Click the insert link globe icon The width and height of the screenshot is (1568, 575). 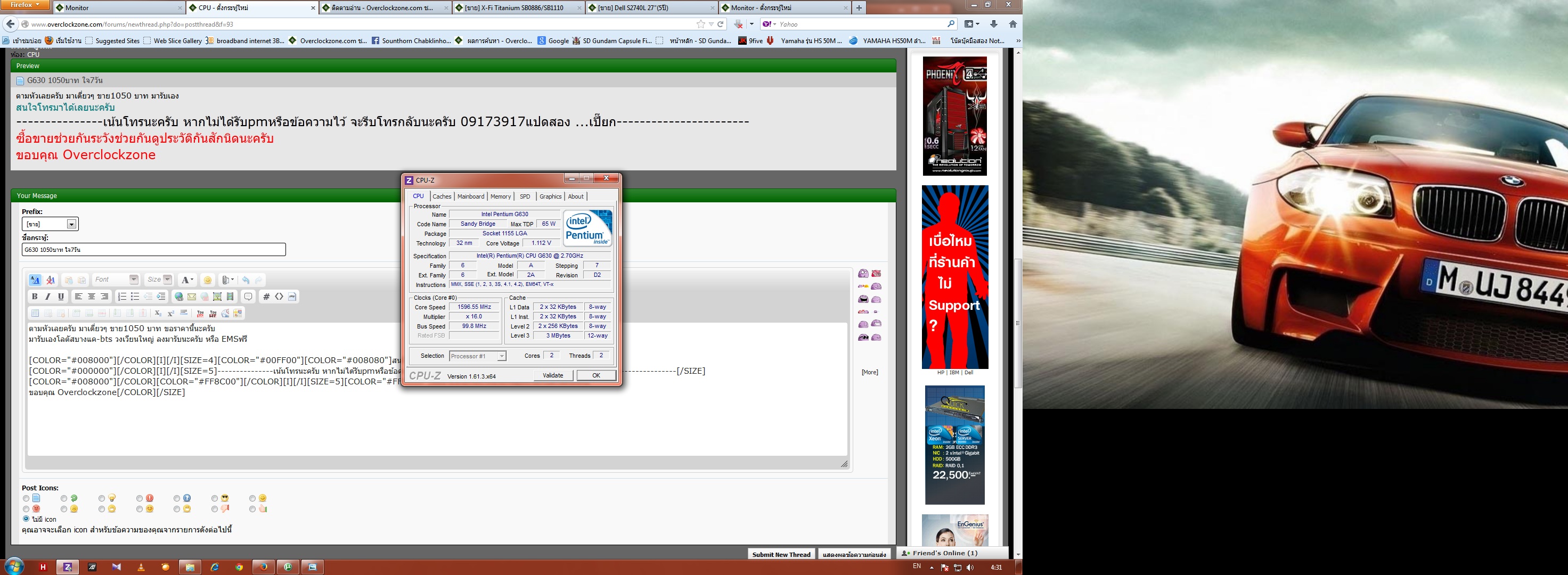tap(179, 297)
